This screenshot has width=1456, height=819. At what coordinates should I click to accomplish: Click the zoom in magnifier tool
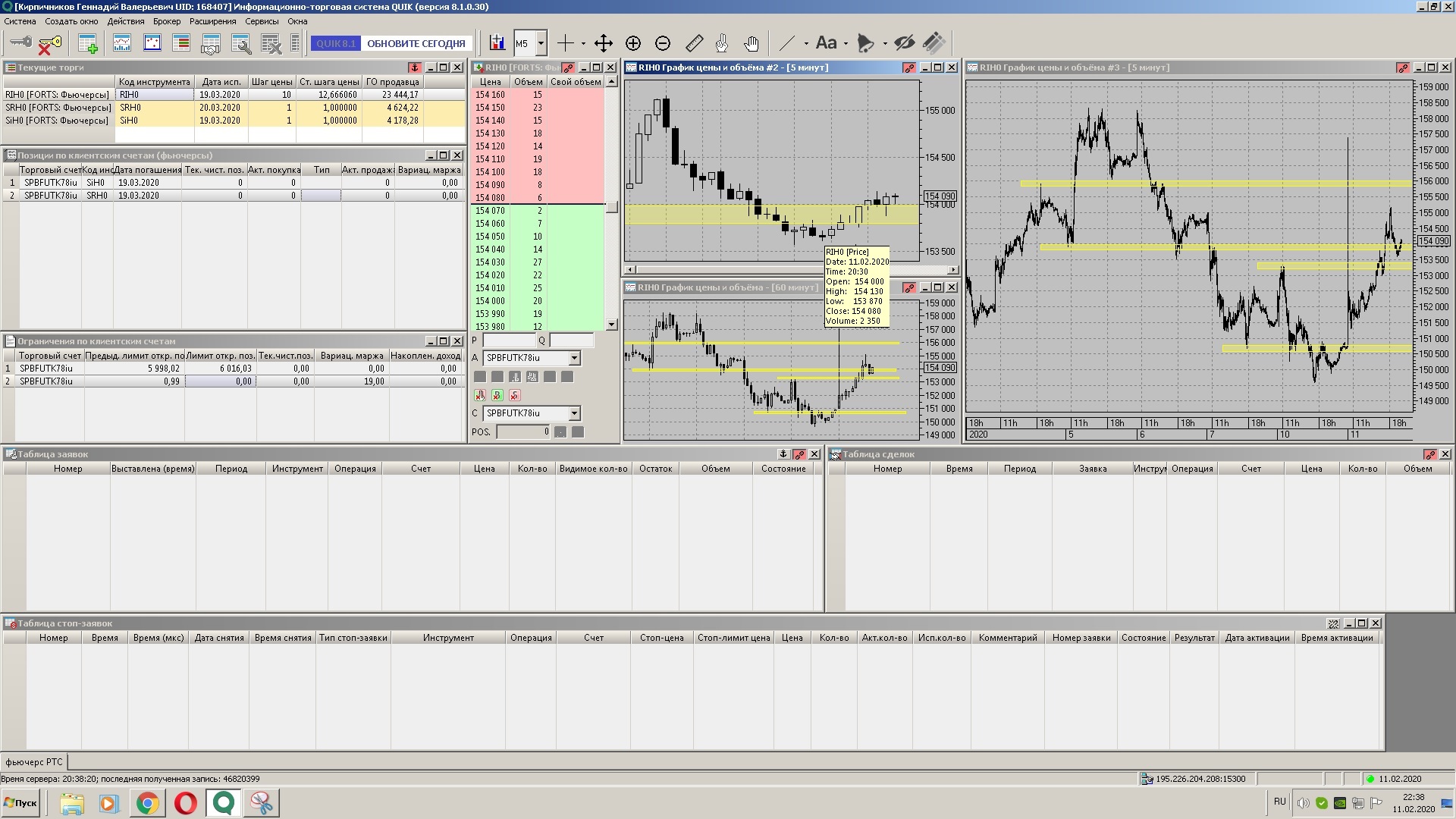[633, 43]
